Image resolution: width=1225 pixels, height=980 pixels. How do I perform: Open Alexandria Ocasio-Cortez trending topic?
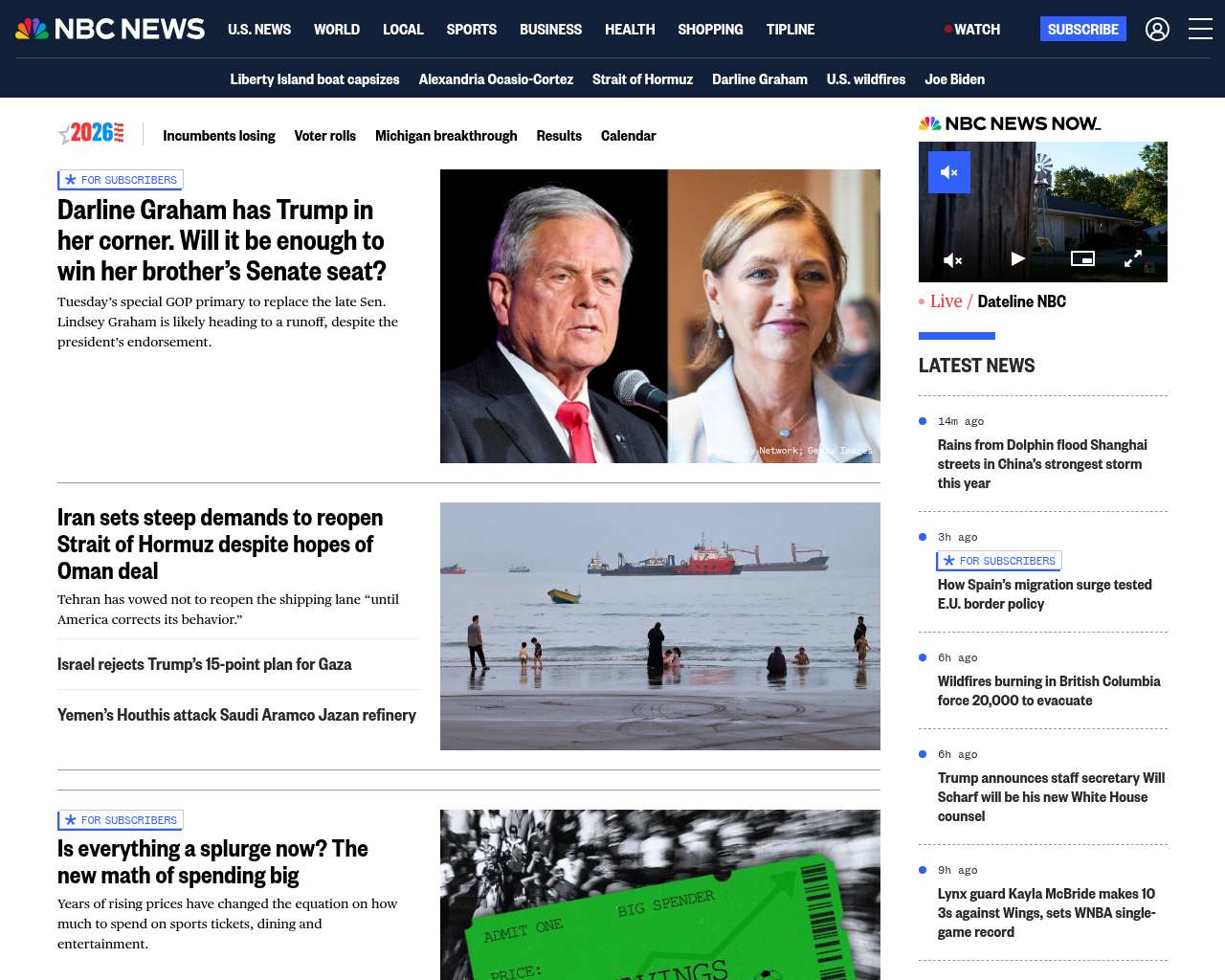coord(496,79)
